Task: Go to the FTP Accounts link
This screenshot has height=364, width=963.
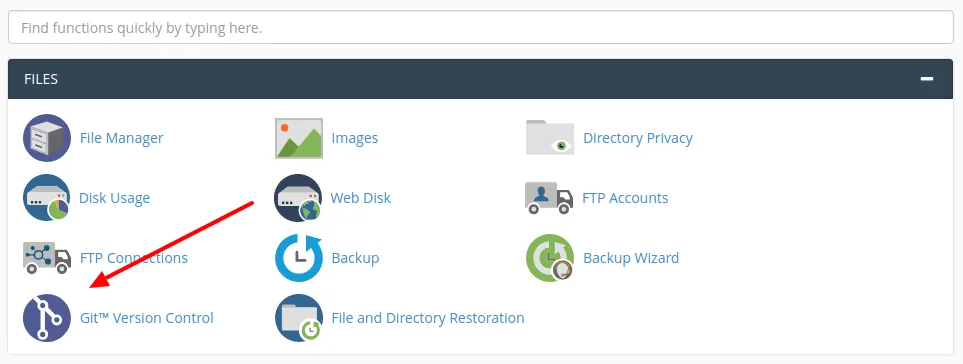Action: point(625,198)
